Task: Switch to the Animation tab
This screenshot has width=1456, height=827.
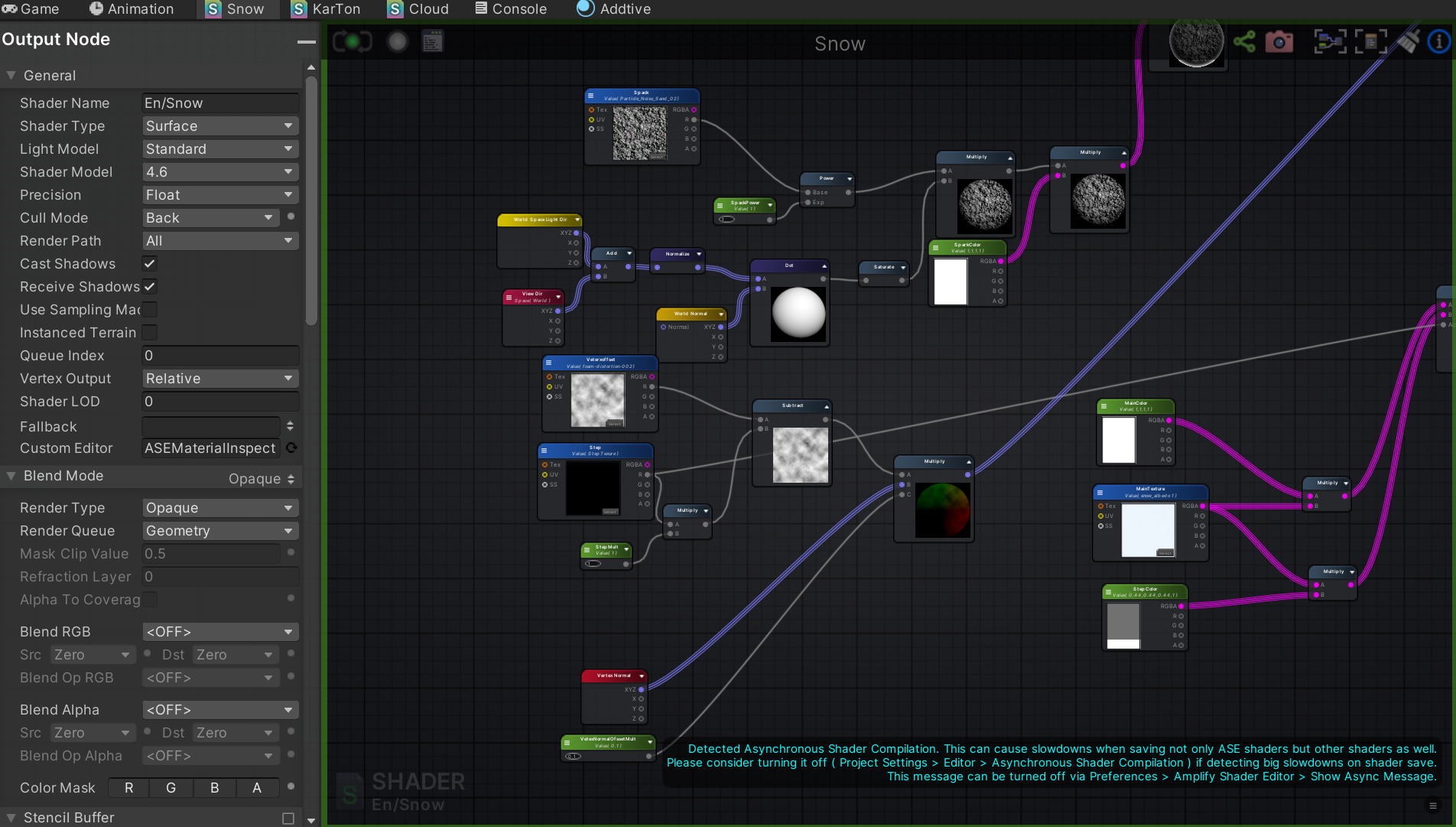Action: click(132, 9)
